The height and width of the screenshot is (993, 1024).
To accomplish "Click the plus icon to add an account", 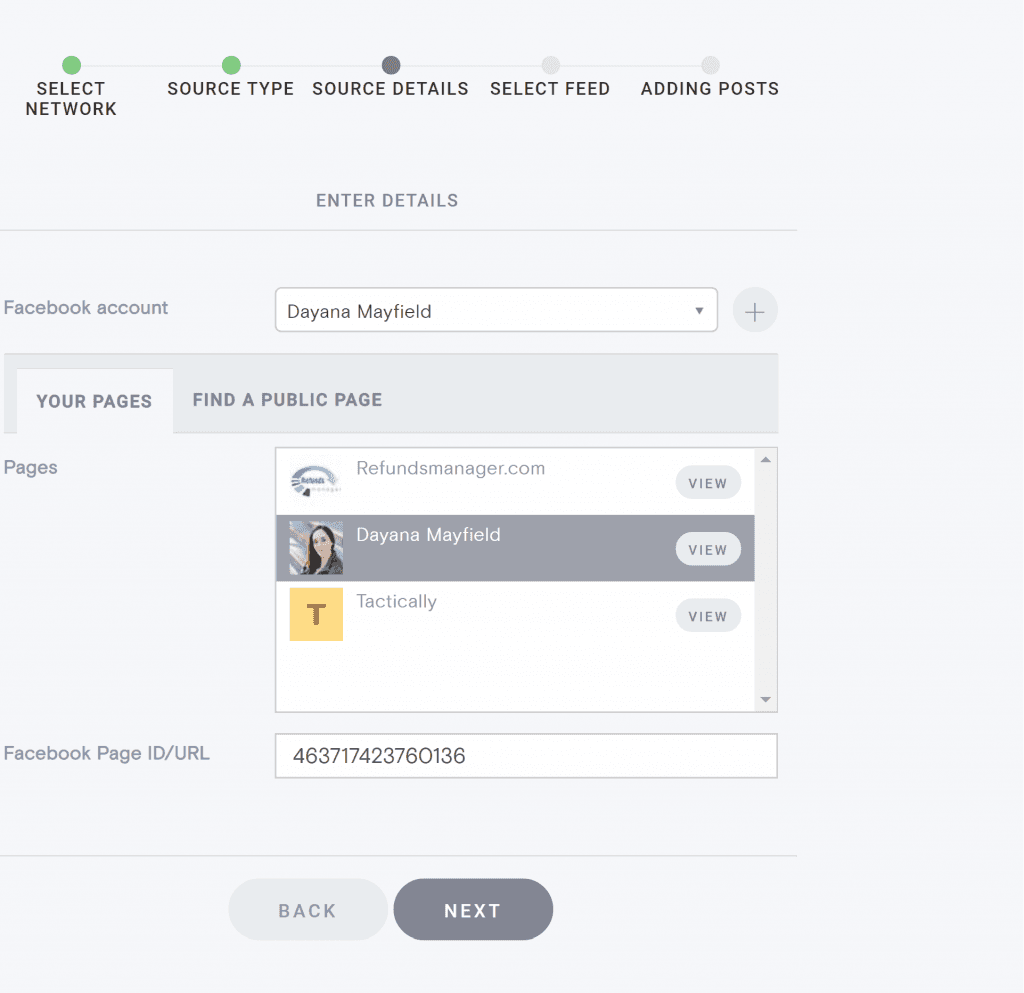I will pyautogui.click(x=755, y=310).
